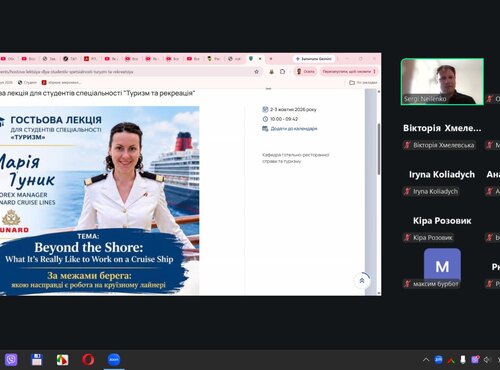Click the purple M avatar of максим бурбот
This screenshot has width=500, height=370.
442,265
